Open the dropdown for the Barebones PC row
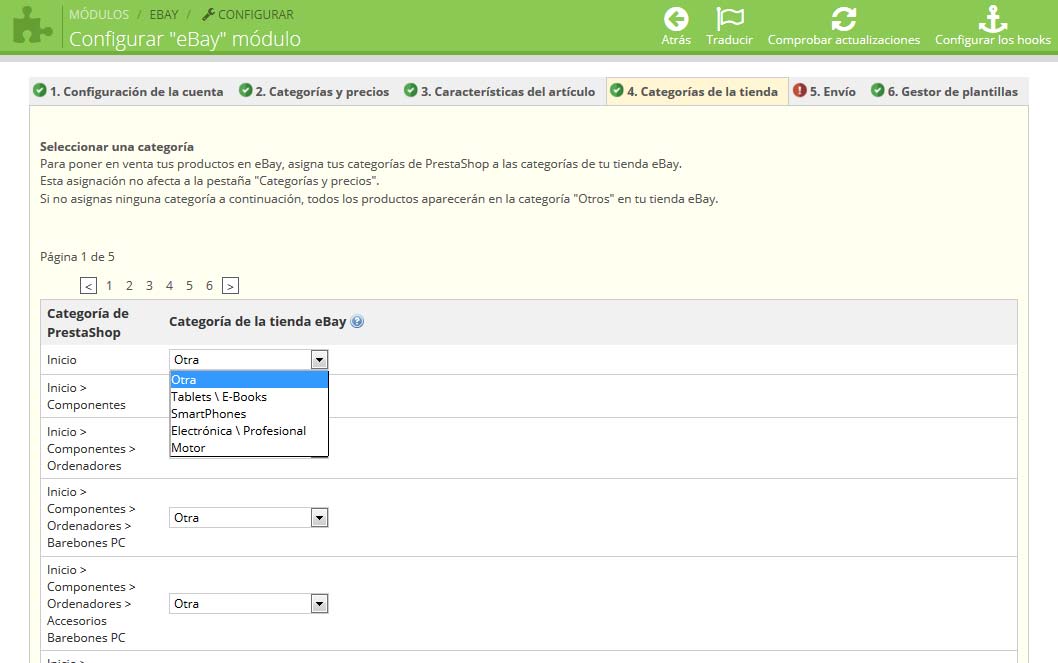Screen dimensions: 1058x663 (x=248, y=517)
